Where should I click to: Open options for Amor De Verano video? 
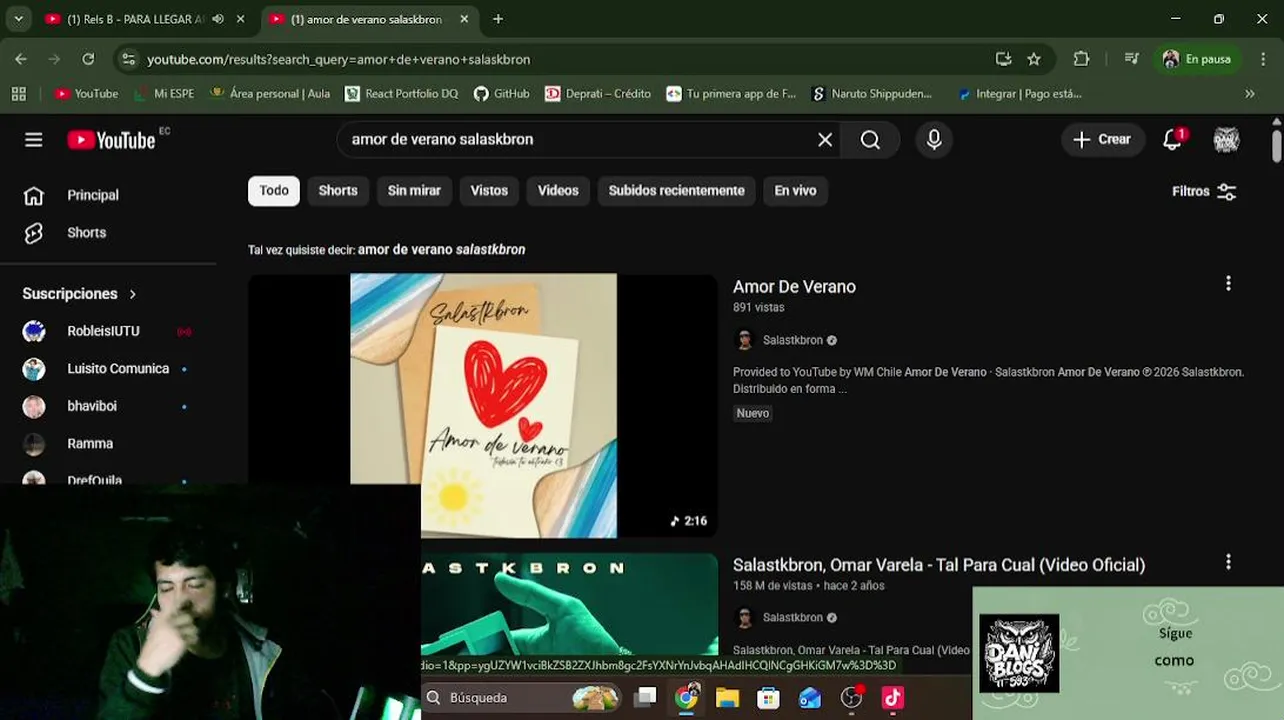1228,284
